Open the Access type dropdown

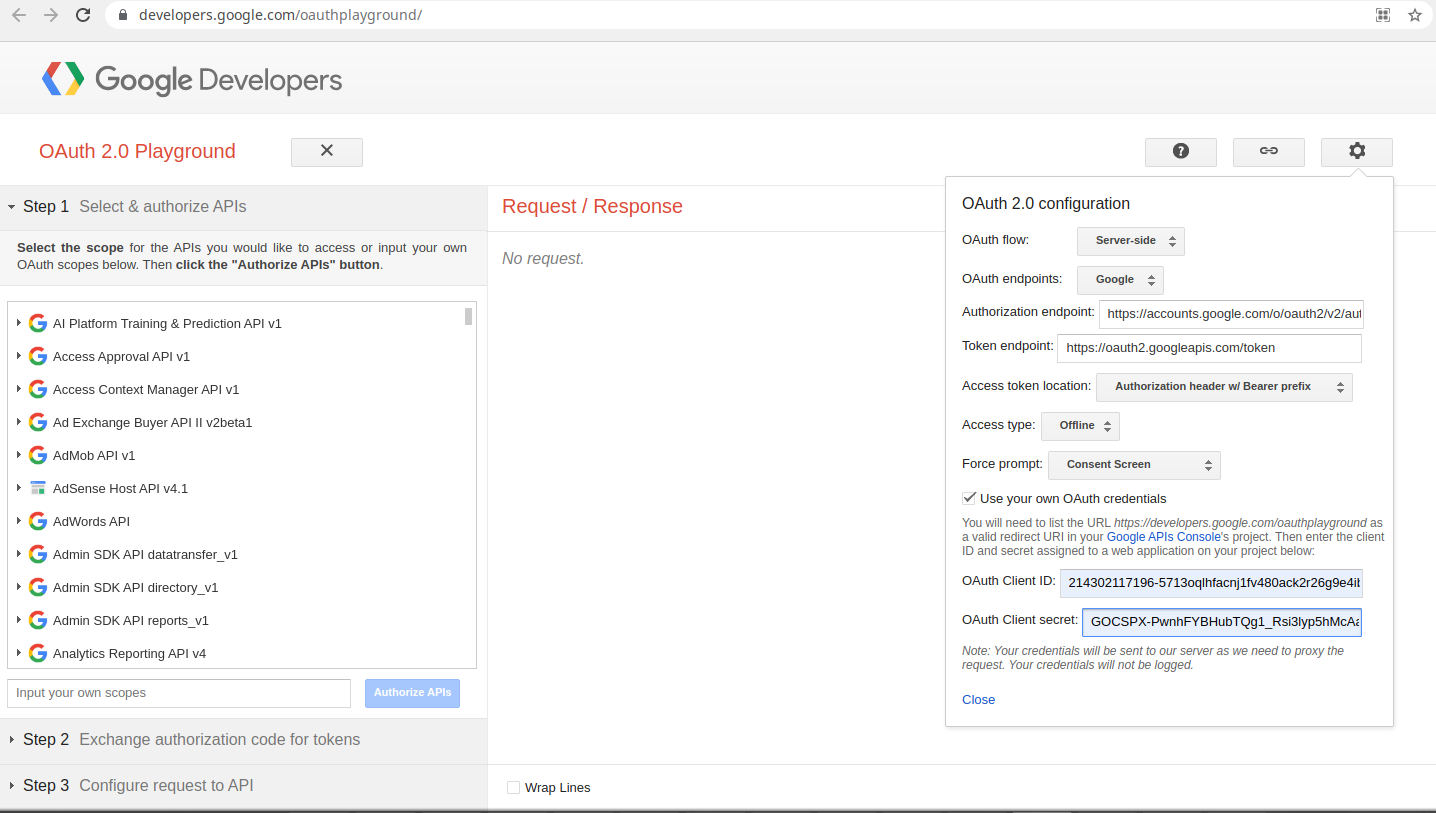[x=1080, y=426]
